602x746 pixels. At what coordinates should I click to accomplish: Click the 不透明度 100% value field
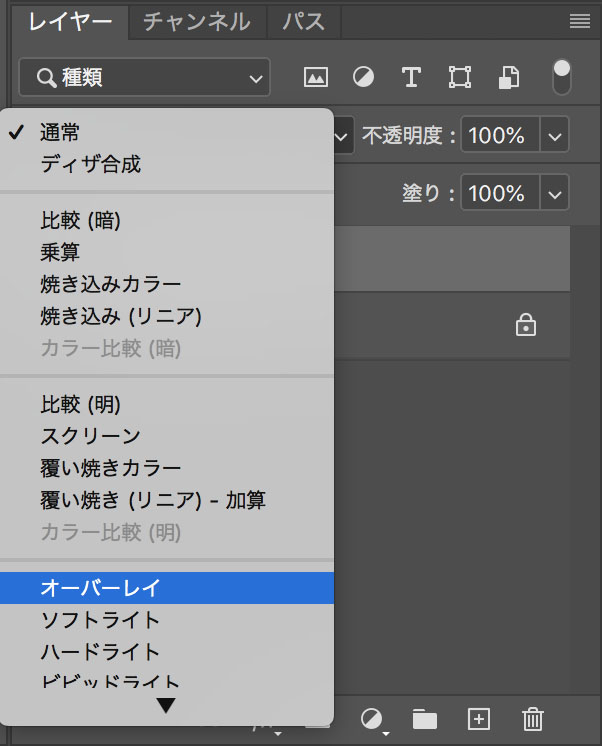pos(498,135)
